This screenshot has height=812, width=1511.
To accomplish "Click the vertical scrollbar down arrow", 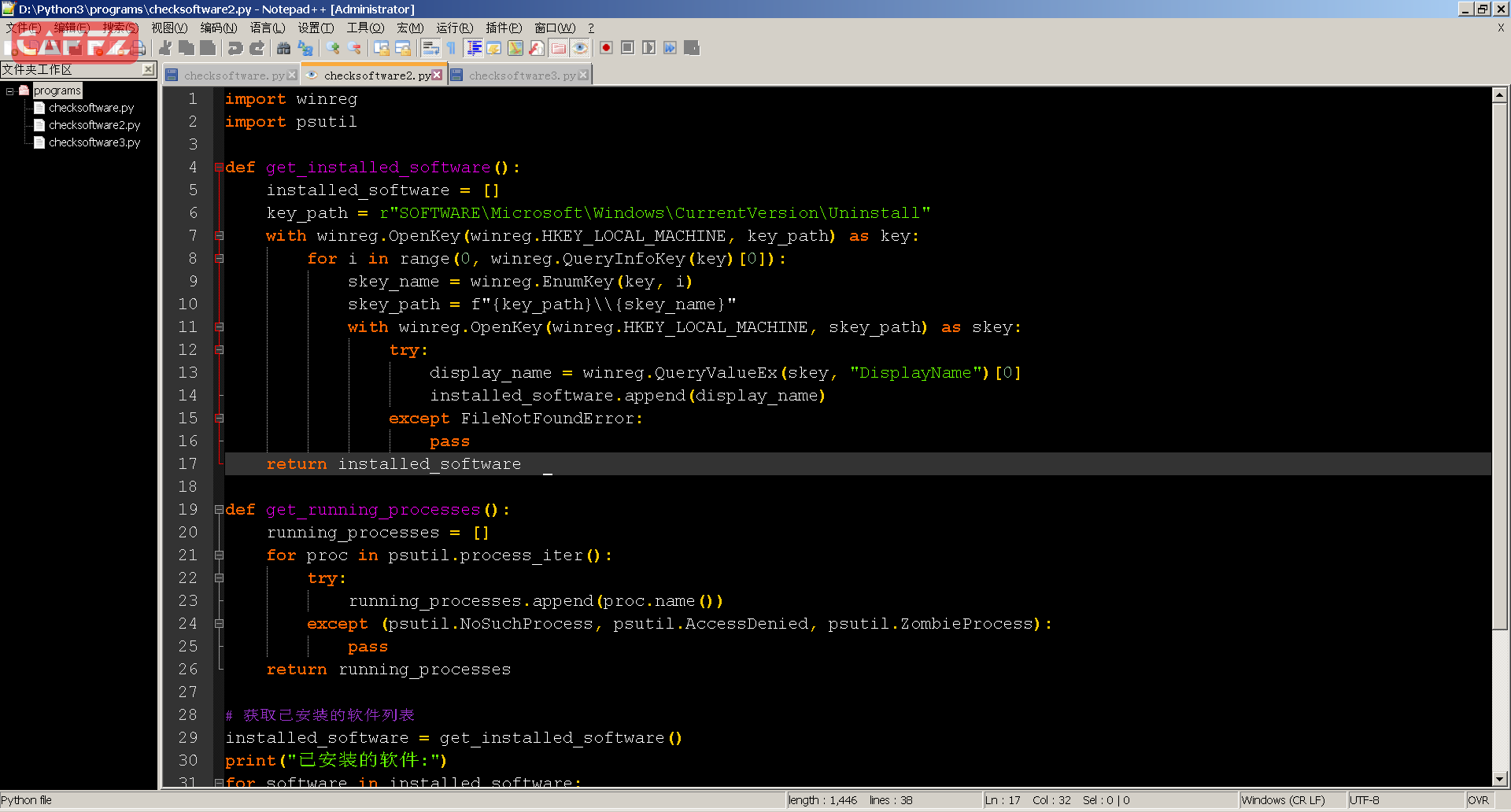I will (x=1499, y=779).
